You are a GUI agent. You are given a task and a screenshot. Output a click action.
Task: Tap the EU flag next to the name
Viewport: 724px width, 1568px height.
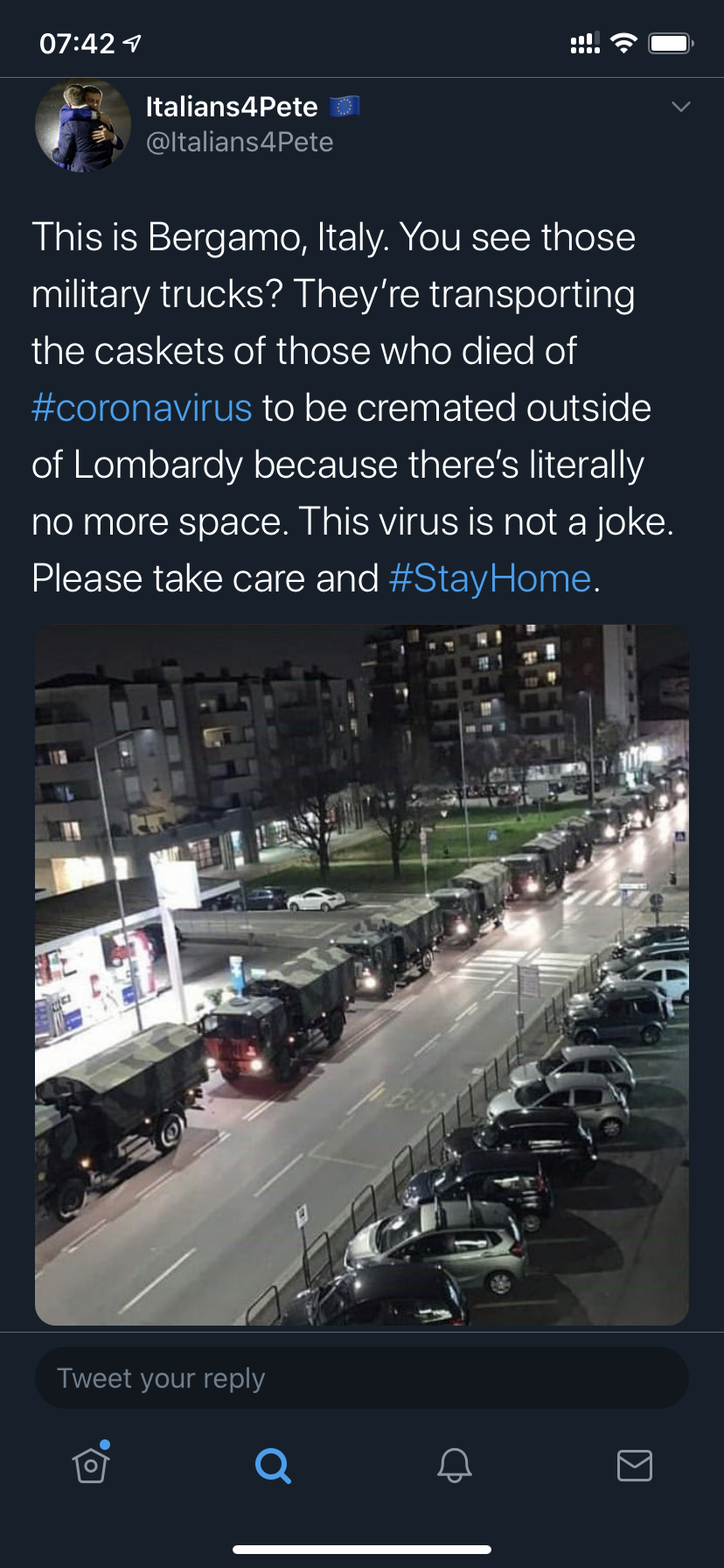(x=345, y=107)
